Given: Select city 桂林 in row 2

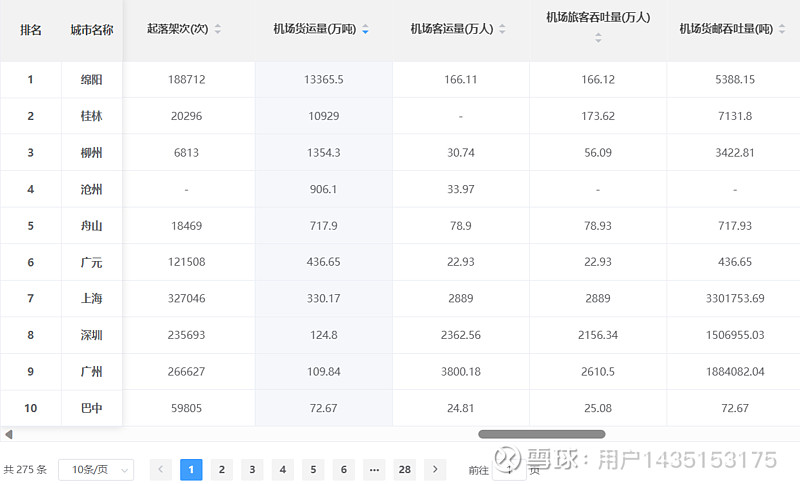Looking at the screenshot, I should point(92,116).
